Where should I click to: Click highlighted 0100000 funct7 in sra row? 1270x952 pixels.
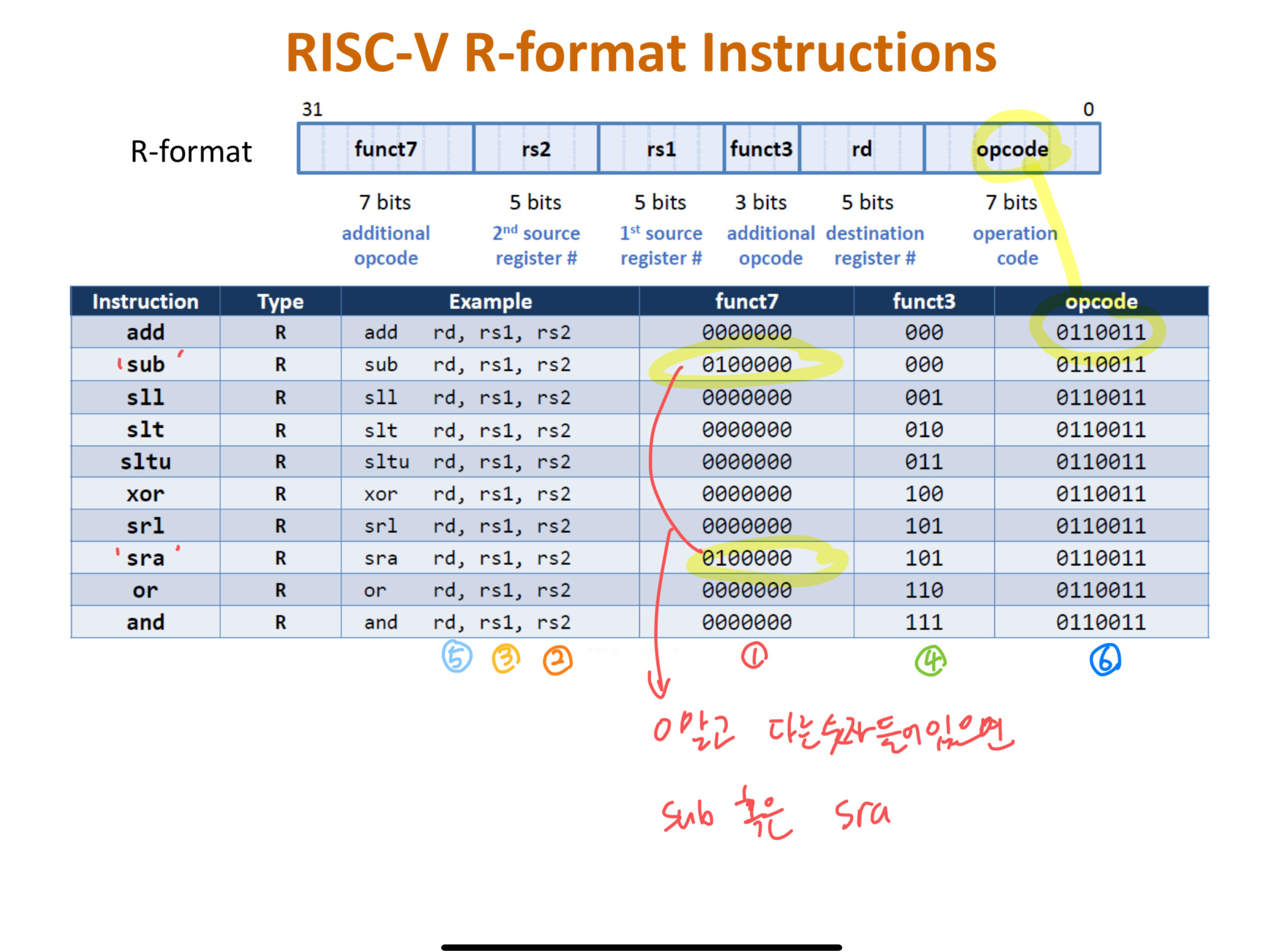point(746,558)
